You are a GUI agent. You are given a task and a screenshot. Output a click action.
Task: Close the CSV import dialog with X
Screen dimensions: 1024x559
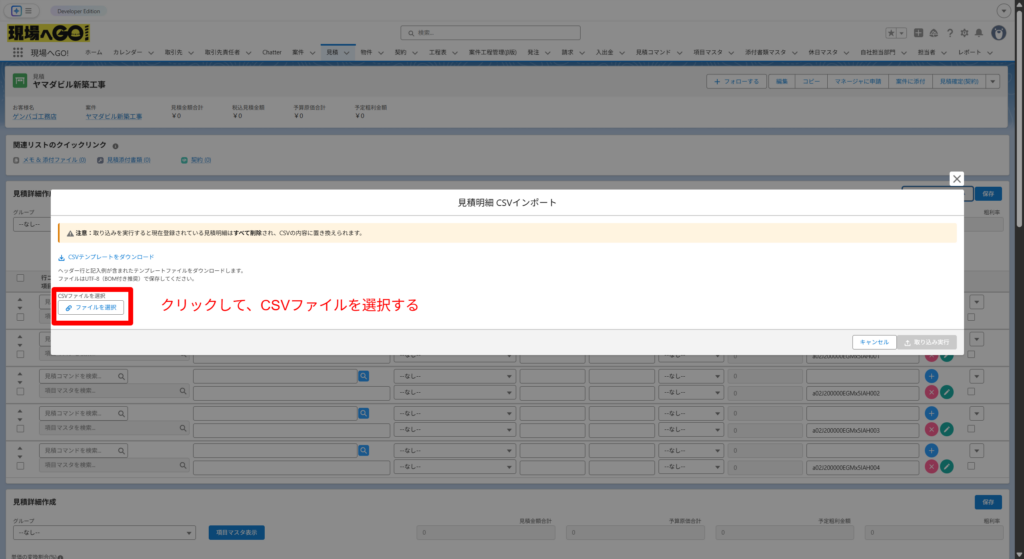point(956,178)
